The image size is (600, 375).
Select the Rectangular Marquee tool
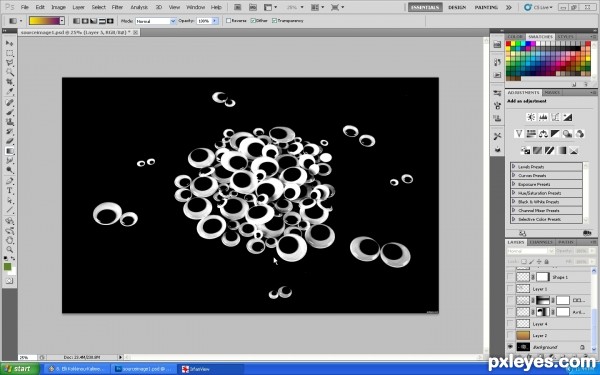pos(10,53)
